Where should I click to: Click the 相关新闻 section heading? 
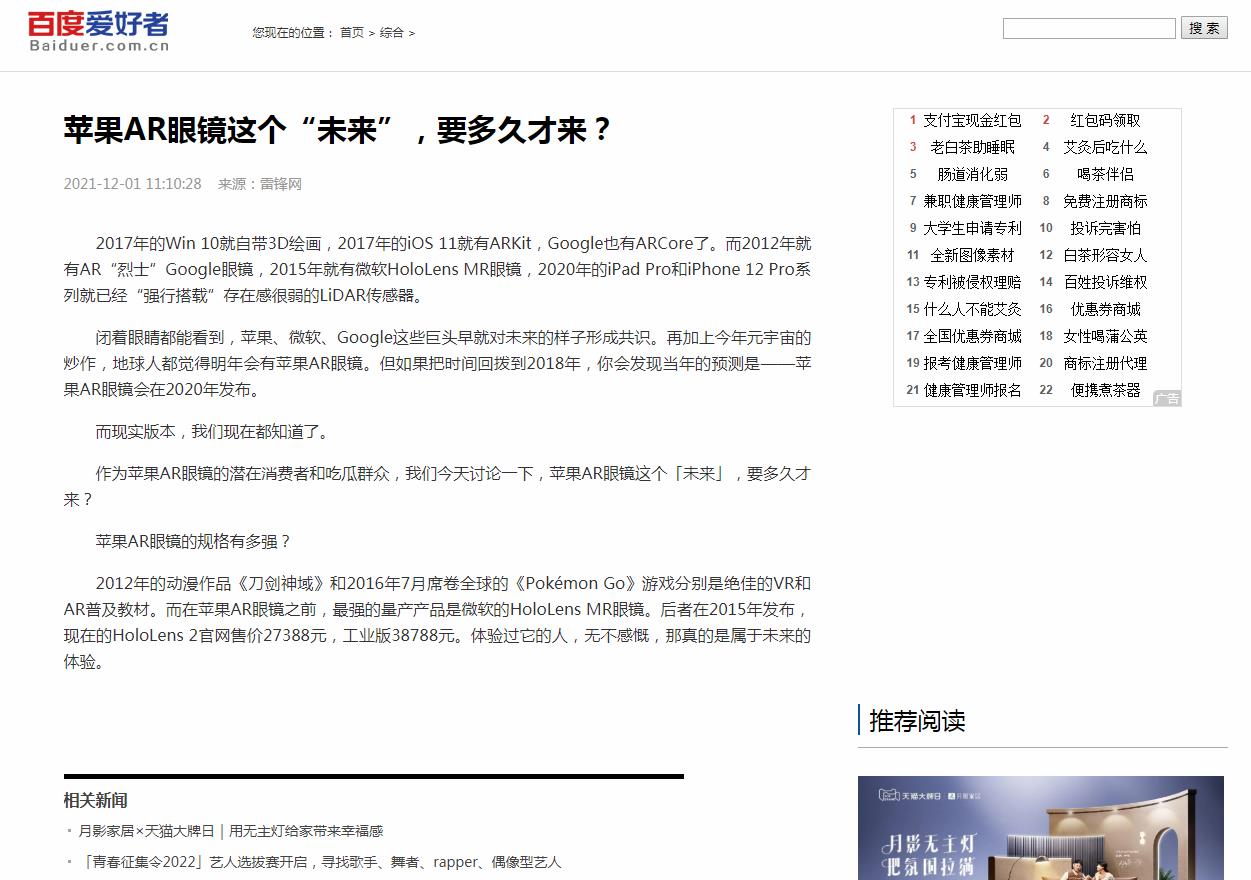click(96, 800)
